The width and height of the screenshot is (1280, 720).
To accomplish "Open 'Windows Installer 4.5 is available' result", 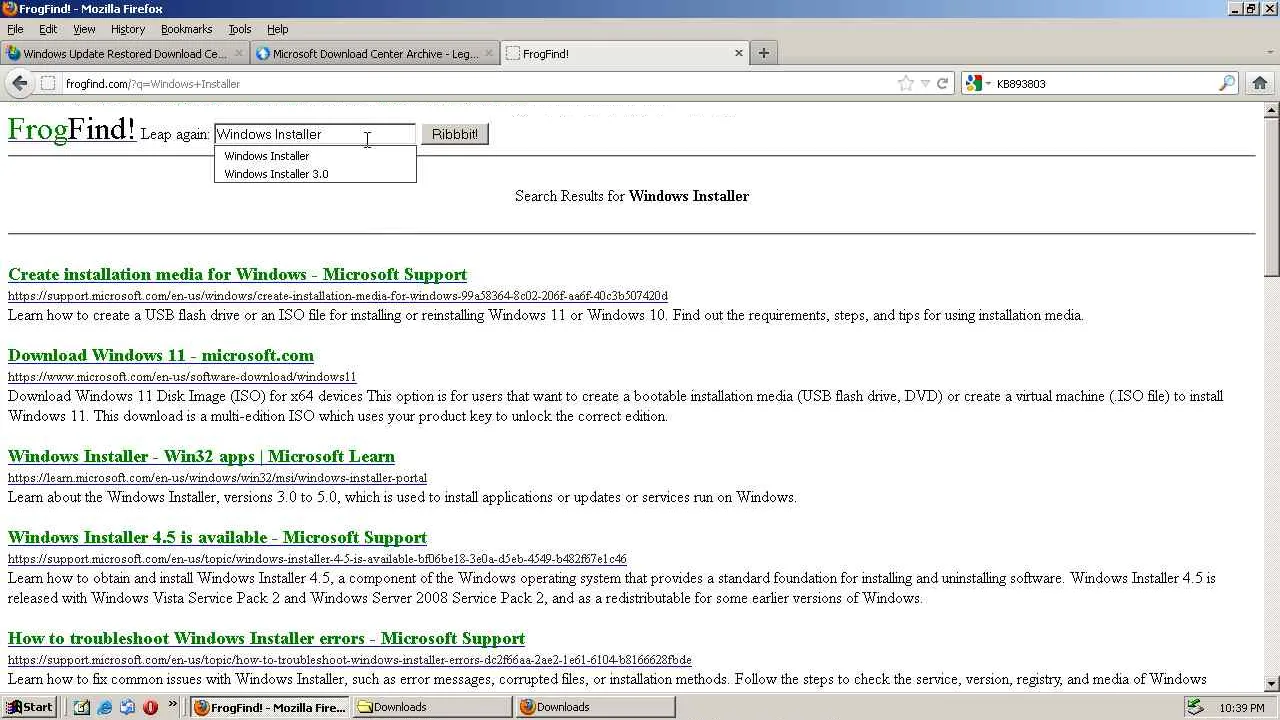I will click(217, 538).
